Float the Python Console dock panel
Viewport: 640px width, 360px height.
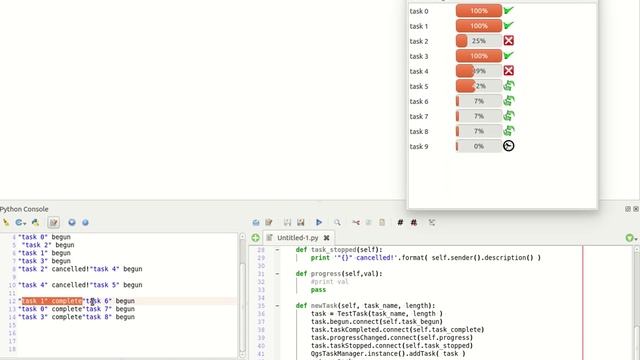(x=628, y=209)
